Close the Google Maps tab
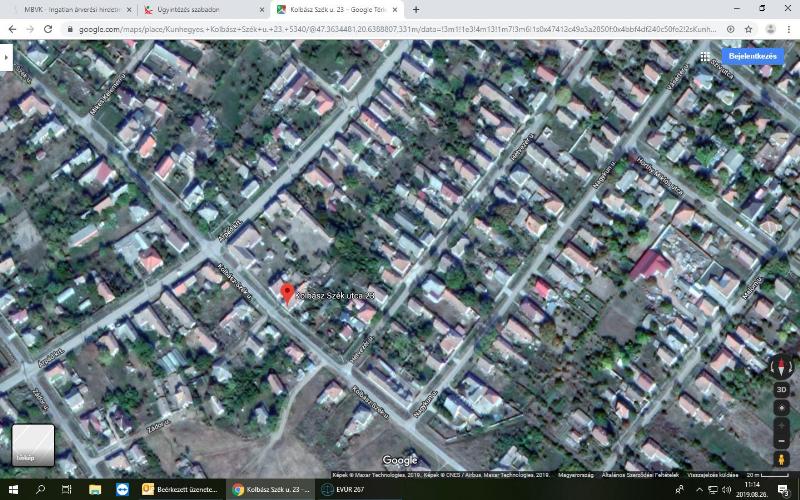 pos(395,10)
